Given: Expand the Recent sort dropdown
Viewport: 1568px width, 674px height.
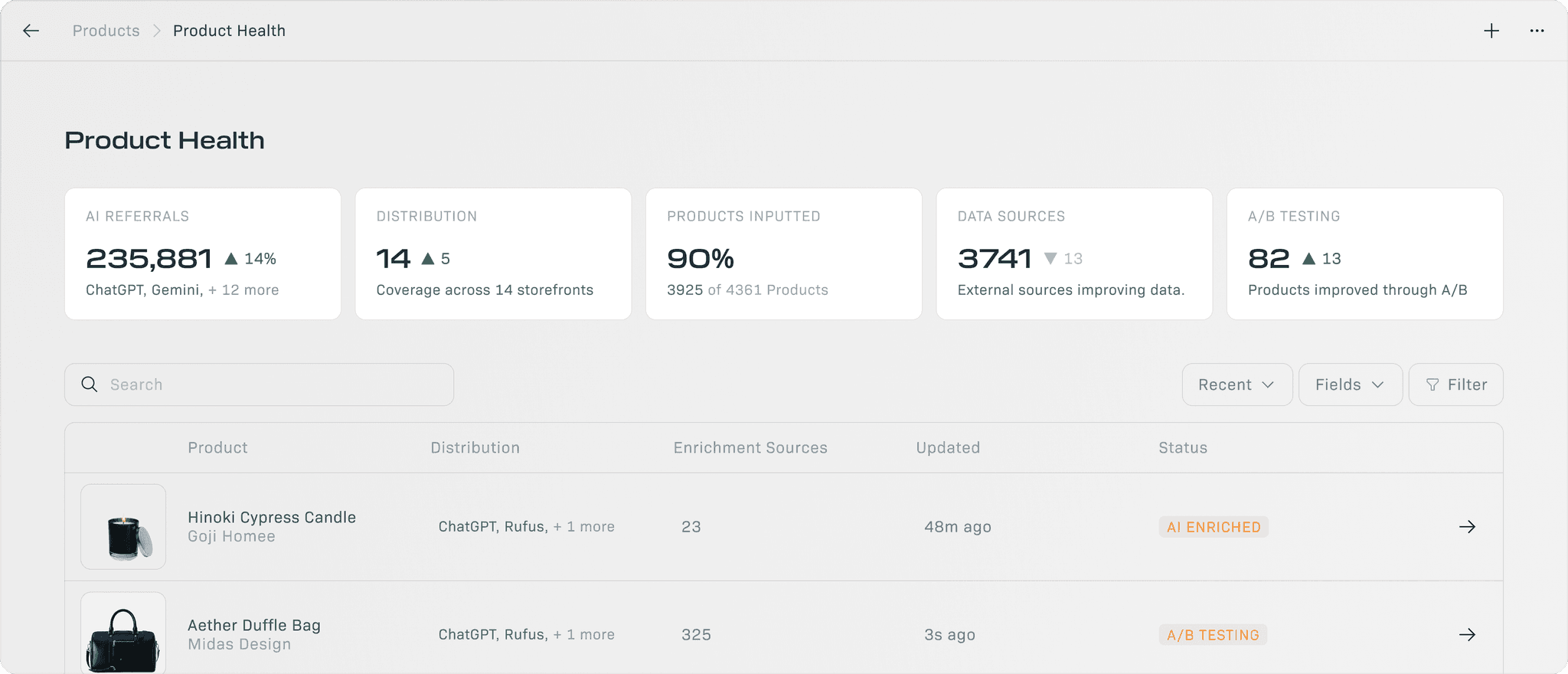Looking at the screenshot, I should [x=1236, y=384].
